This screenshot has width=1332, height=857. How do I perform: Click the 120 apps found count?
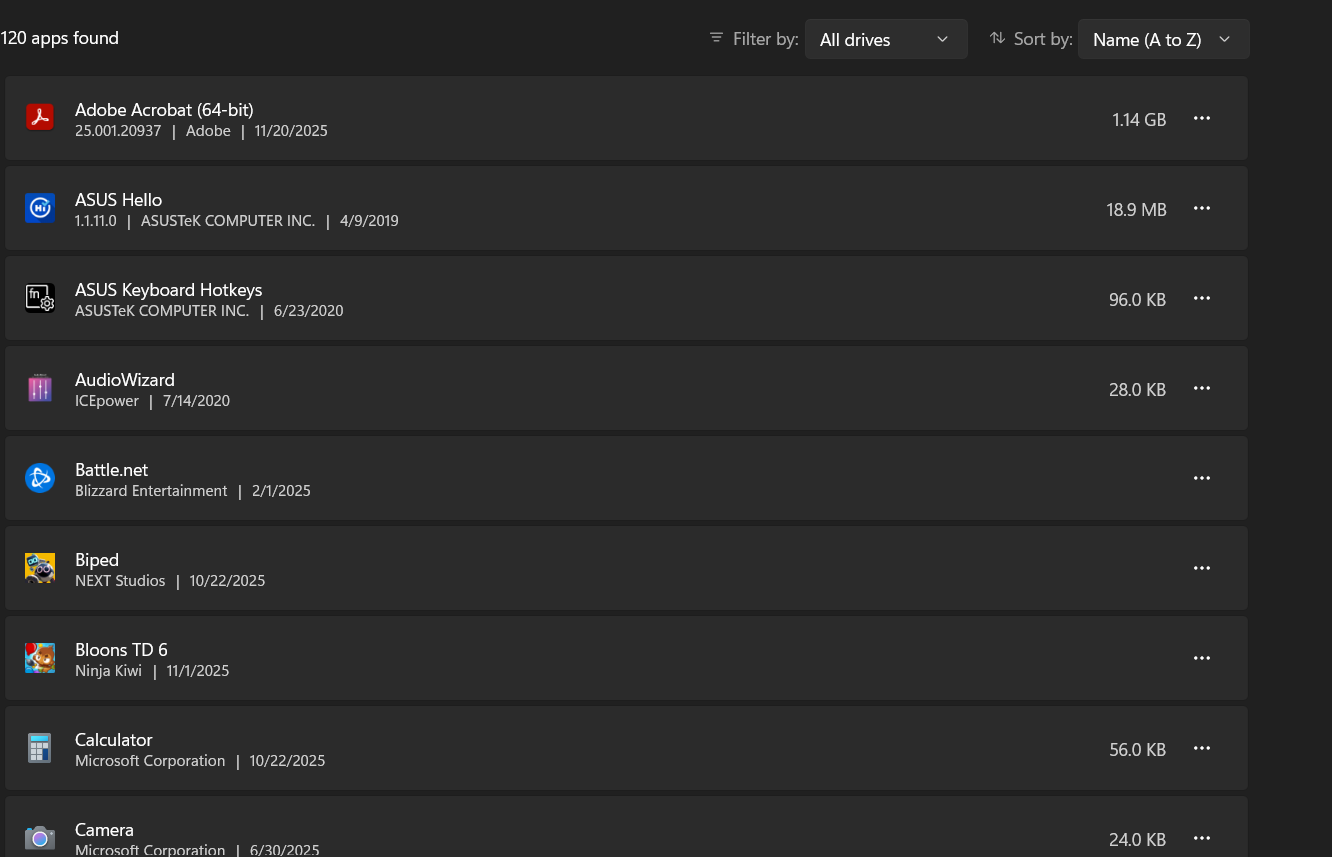[60, 38]
